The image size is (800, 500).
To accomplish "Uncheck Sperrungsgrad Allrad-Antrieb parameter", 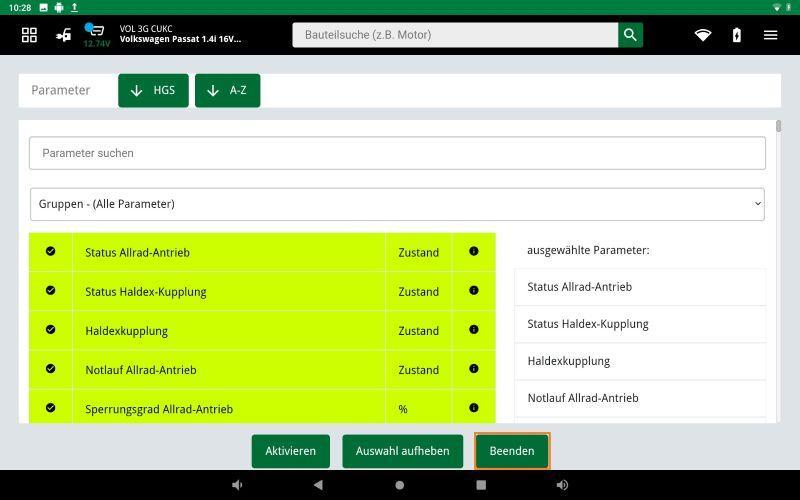I will pyautogui.click(x=51, y=408).
